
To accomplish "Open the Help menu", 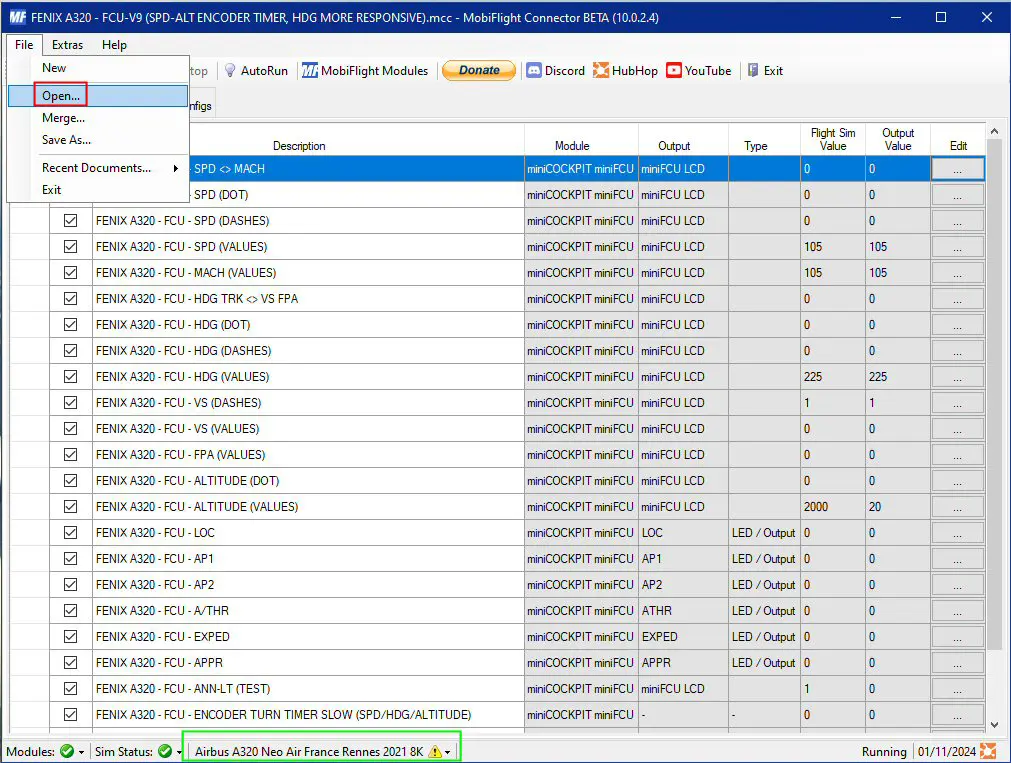I will click(x=114, y=45).
